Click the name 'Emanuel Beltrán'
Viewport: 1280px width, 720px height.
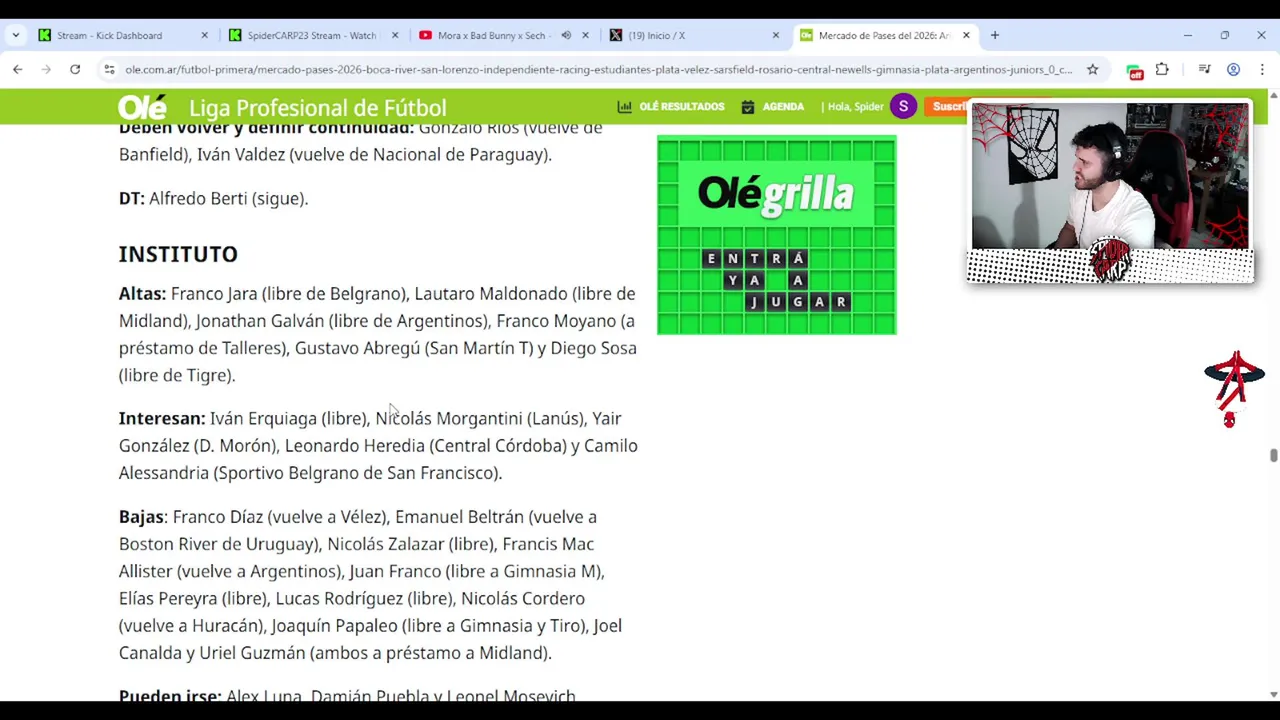(459, 517)
